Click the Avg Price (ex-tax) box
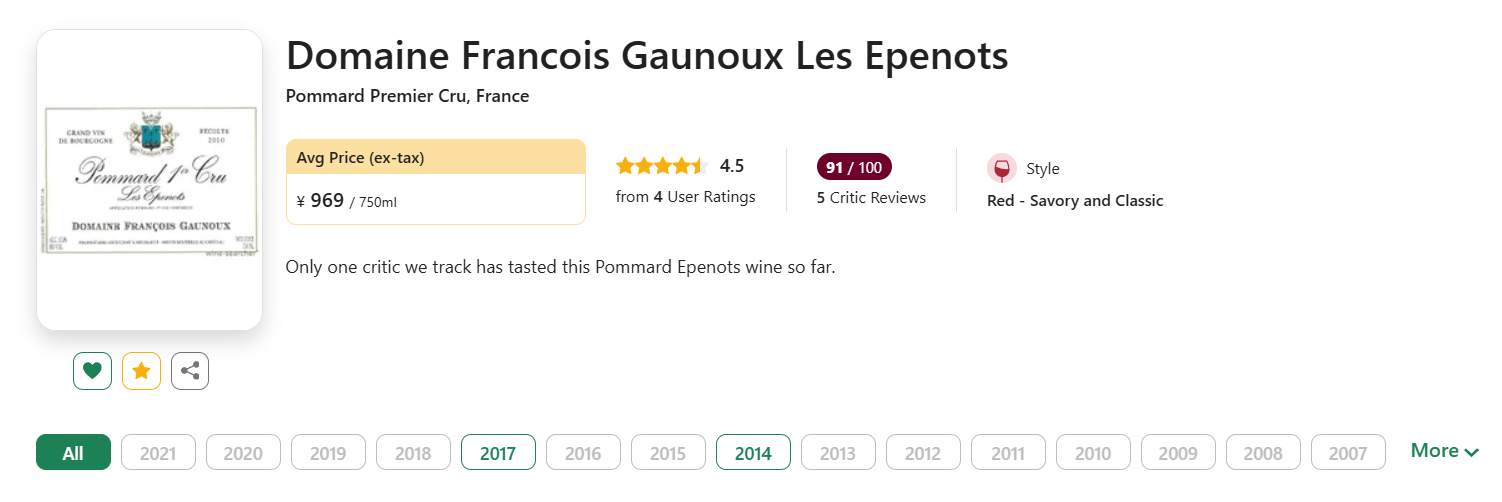Viewport: 1502px width, 502px height. pyautogui.click(x=435, y=182)
